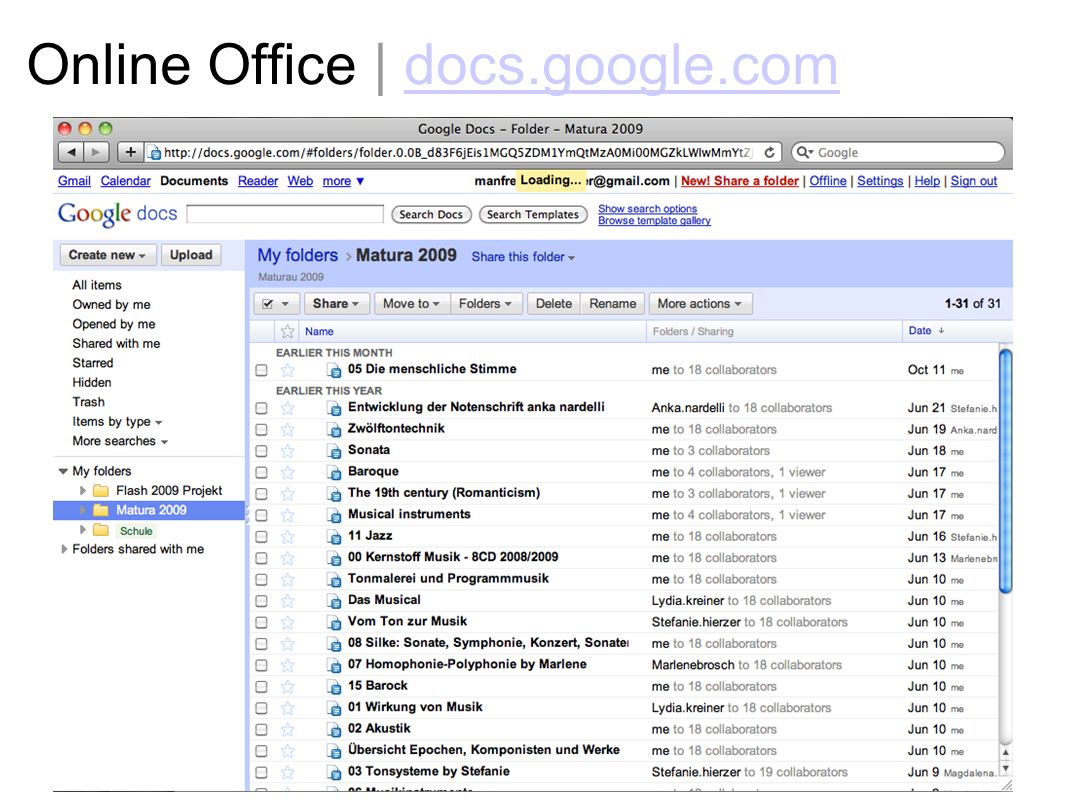Image resolution: width=1066 pixels, height=800 pixels.
Task: Show documents Shared with me
Action: coord(116,343)
